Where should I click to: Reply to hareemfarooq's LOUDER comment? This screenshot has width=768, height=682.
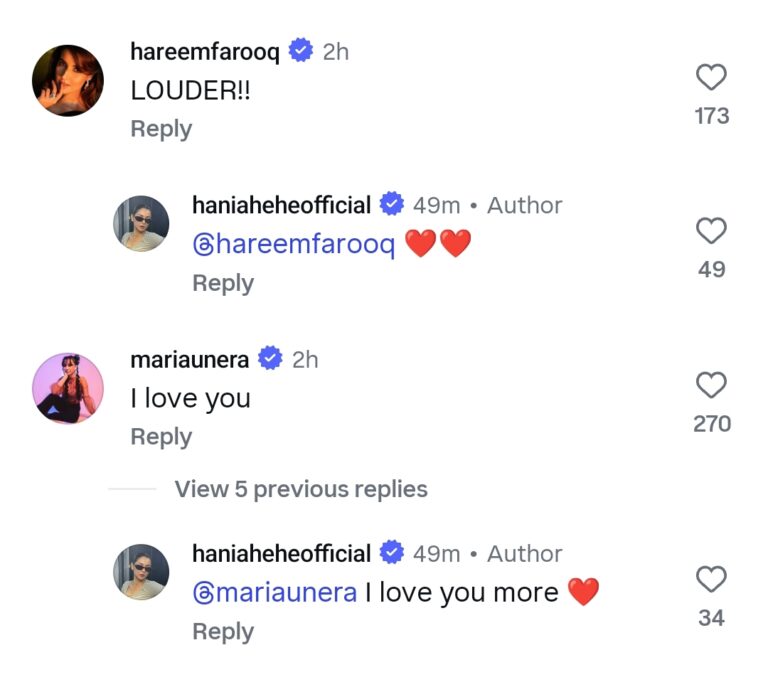point(161,129)
